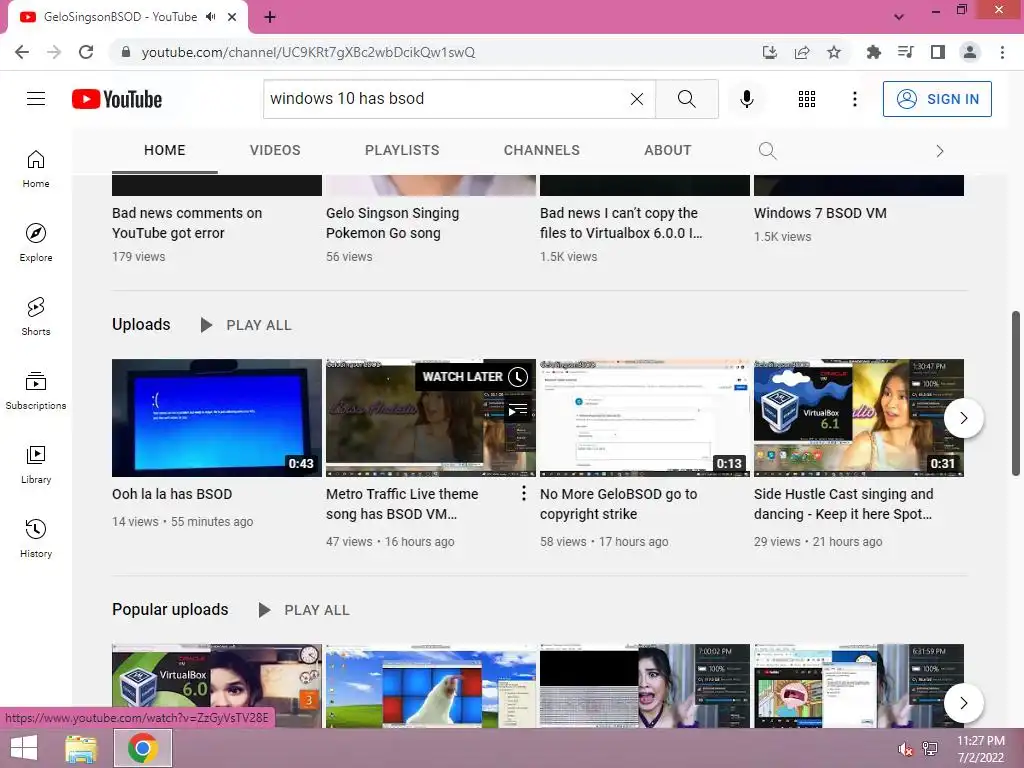
Task: Switch to the PLAYLISTS tab
Action: (x=402, y=150)
